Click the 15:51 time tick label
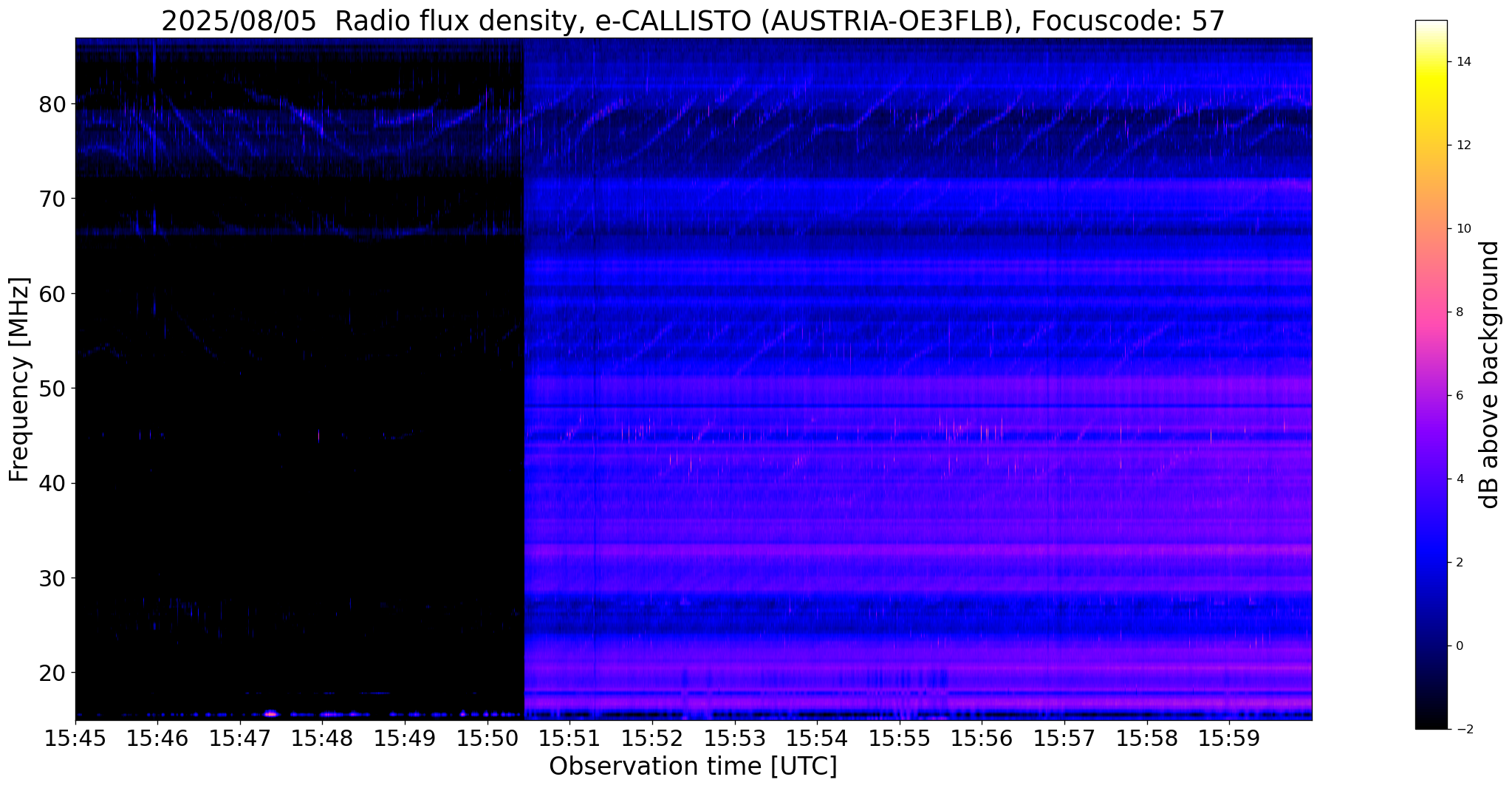 (570, 739)
